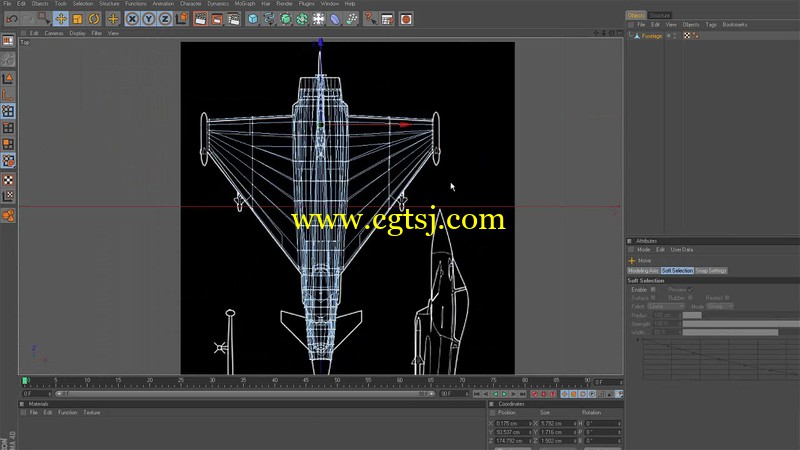Go to end of animation
Viewport: 800px width, 450px height.
tap(523, 394)
